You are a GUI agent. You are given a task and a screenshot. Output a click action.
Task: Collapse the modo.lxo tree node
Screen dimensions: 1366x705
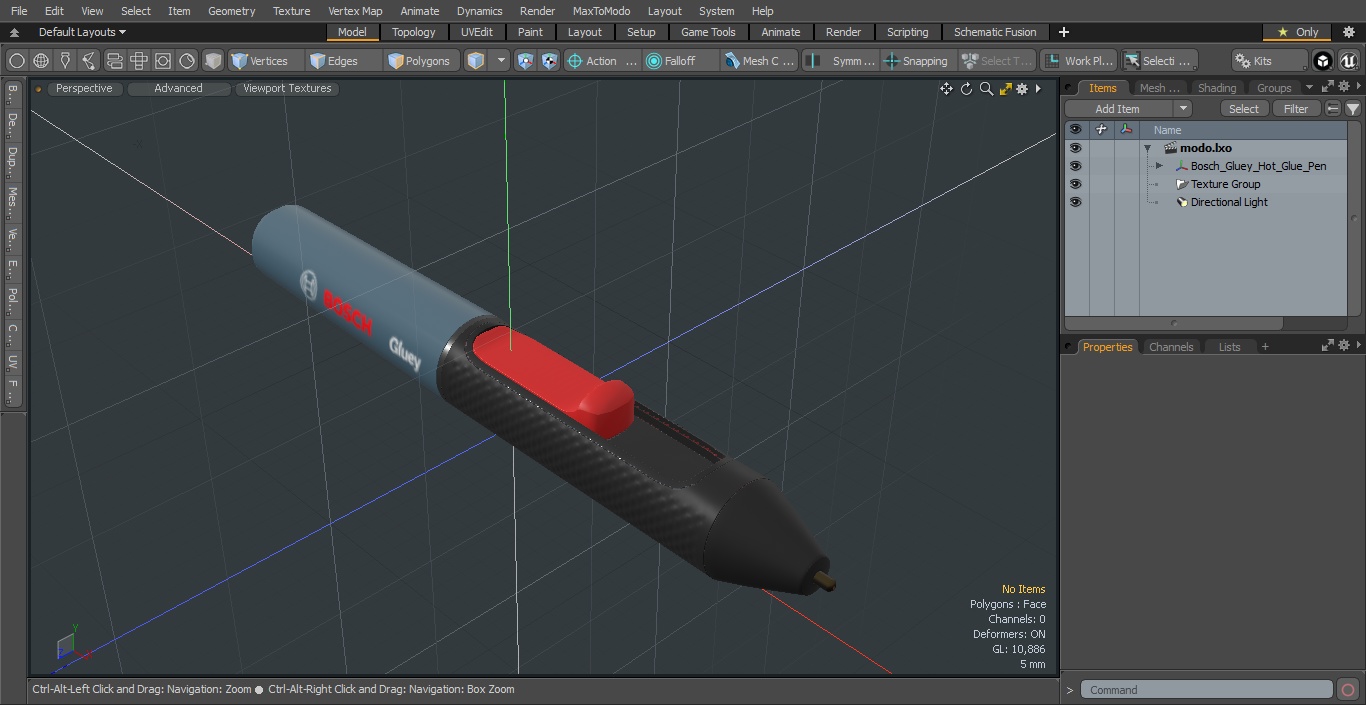pyautogui.click(x=1148, y=148)
